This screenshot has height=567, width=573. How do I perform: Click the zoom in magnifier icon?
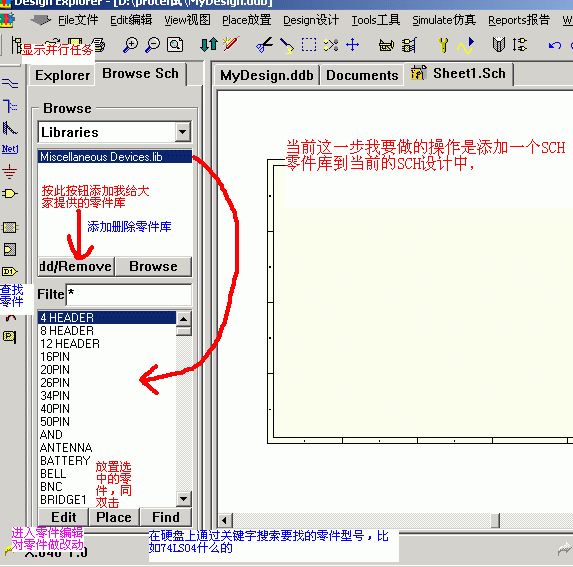130,45
